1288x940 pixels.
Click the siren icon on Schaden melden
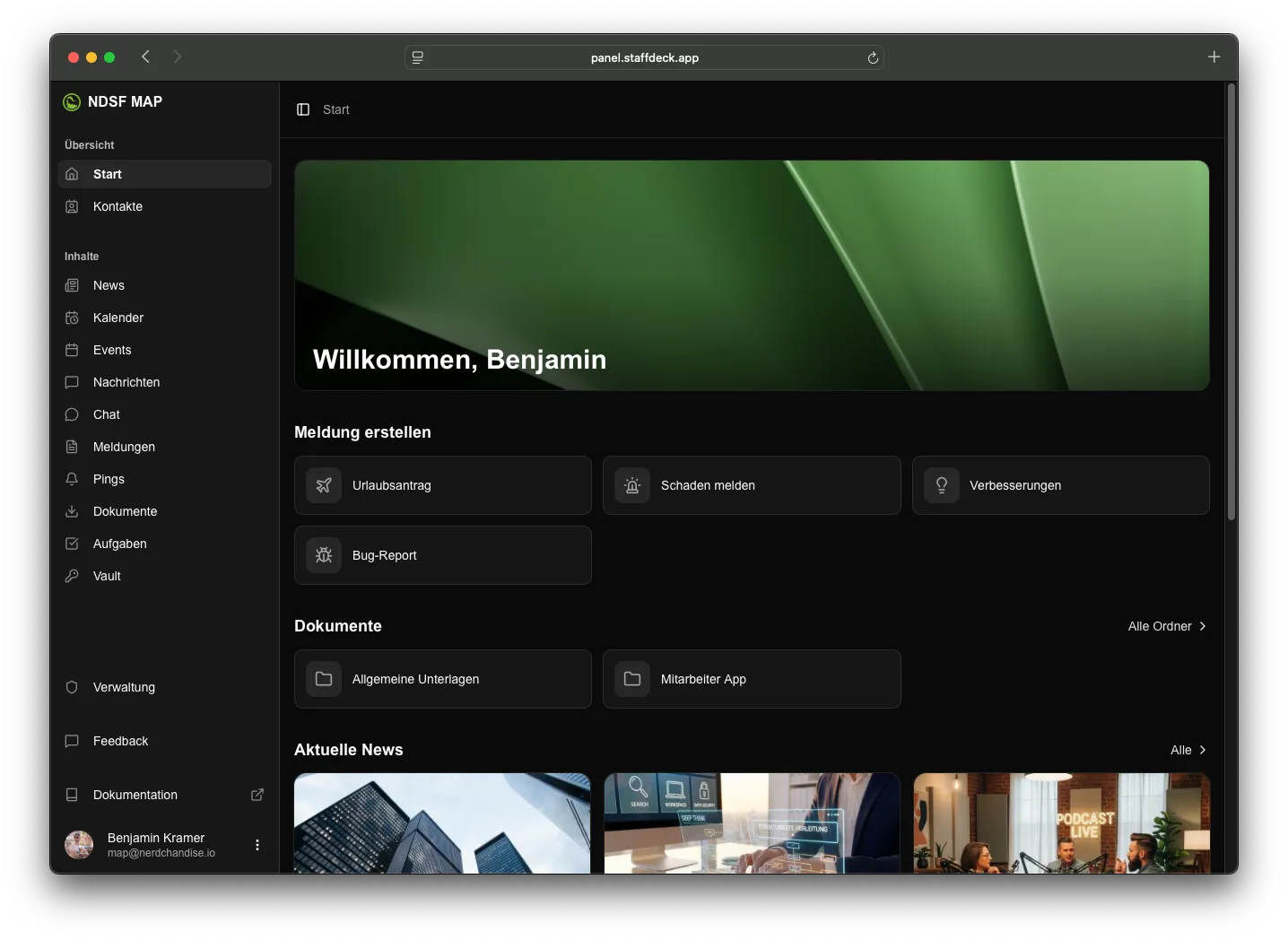[x=632, y=485]
